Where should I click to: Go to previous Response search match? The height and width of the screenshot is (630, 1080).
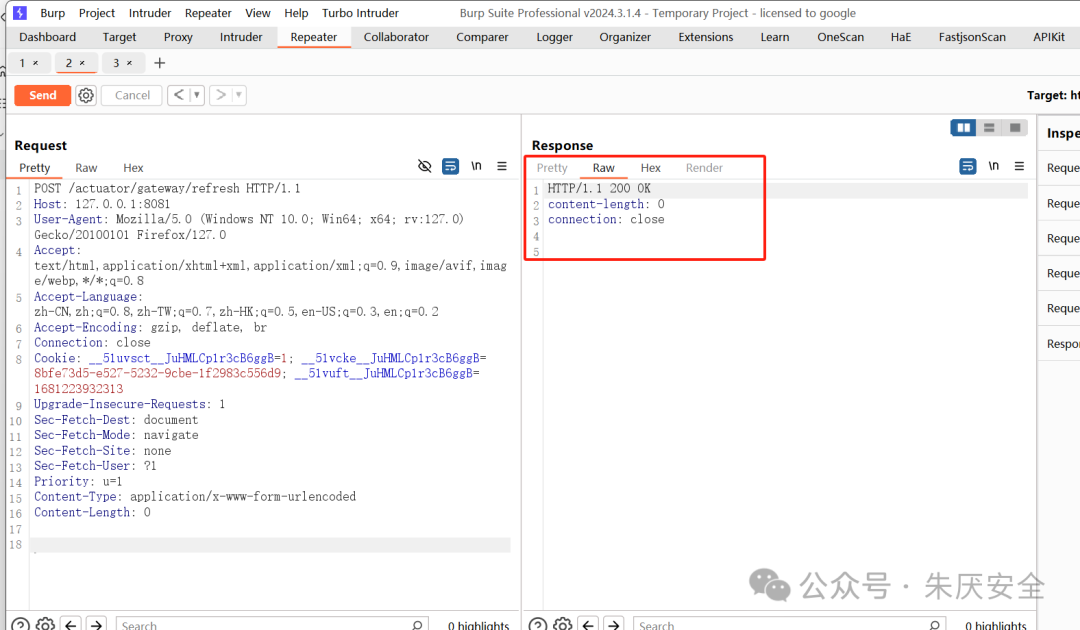[x=588, y=624]
